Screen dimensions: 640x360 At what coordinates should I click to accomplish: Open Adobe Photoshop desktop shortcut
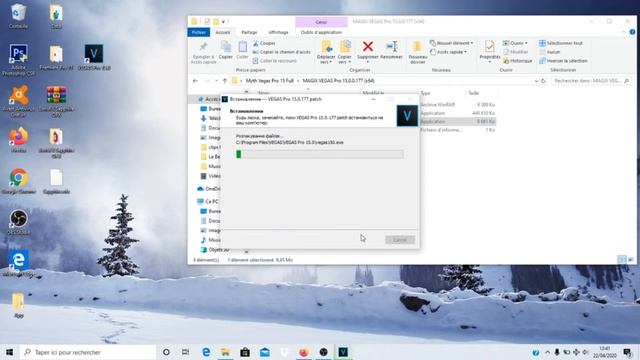pos(18,60)
